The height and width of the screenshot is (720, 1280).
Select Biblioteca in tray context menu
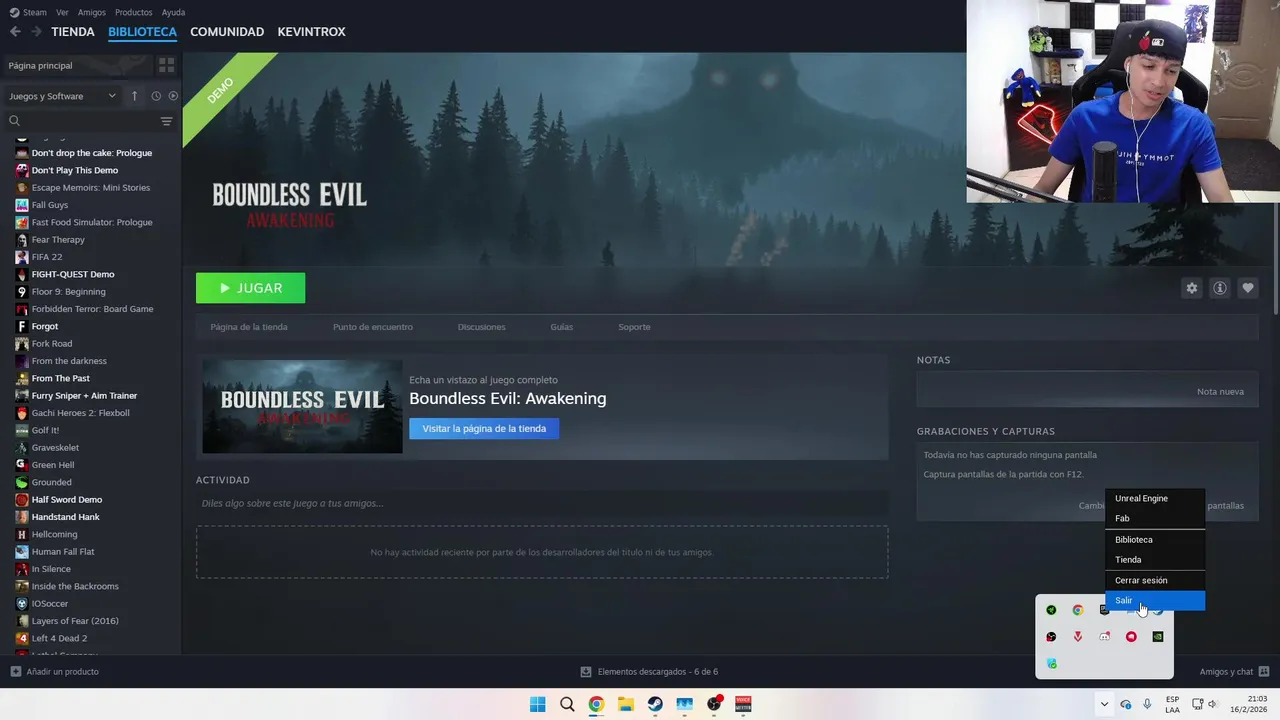(1155, 540)
